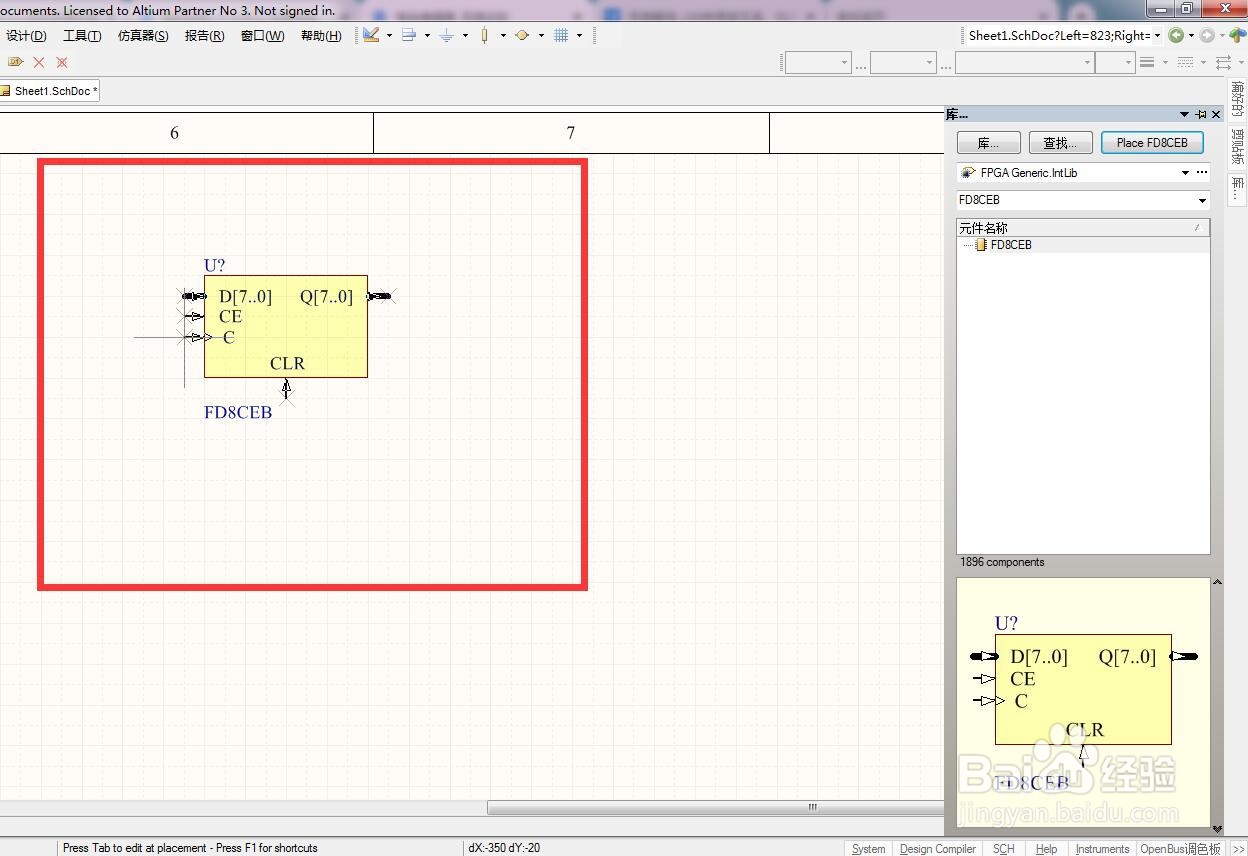Open more libraries ellipsis button
Image resolution: width=1248 pixels, height=856 pixels.
click(1202, 173)
